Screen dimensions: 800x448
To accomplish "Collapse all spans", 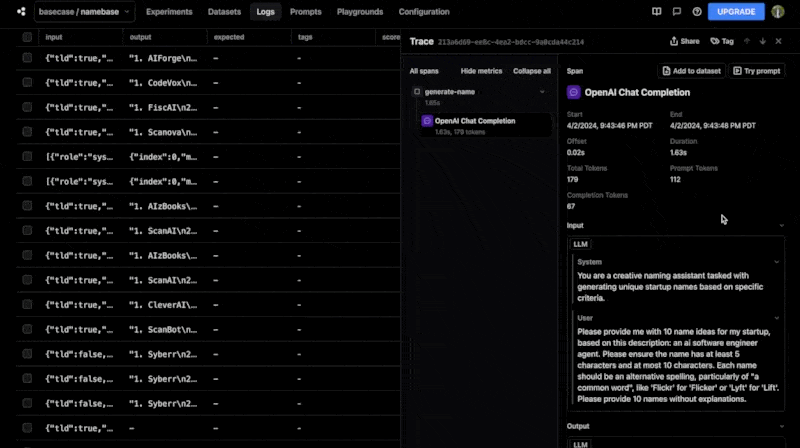I will pos(532,71).
